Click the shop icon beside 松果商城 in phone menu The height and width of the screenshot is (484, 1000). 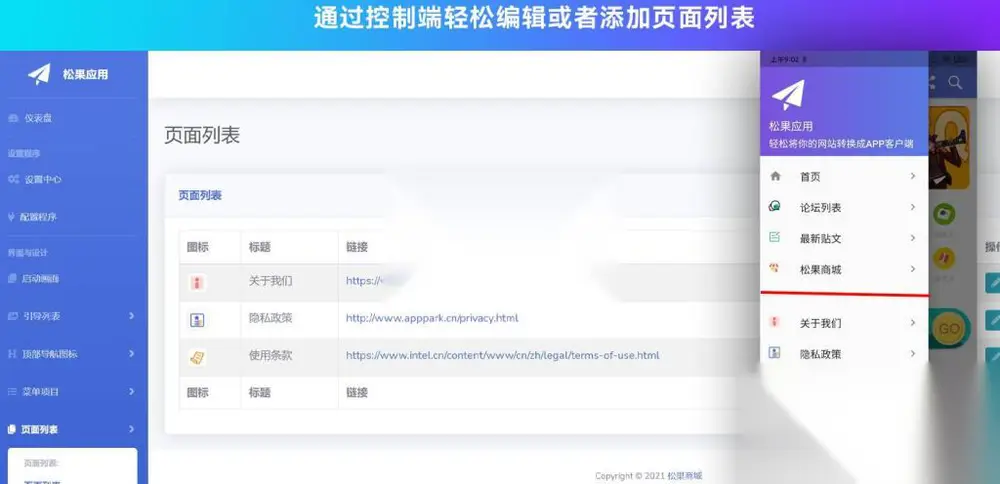(775, 268)
